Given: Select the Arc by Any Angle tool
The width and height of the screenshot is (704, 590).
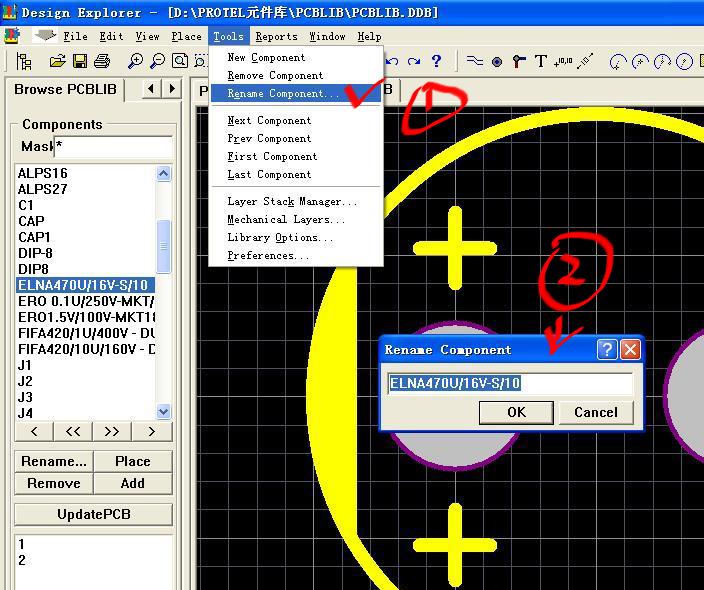Looking at the screenshot, I should tap(662, 62).
